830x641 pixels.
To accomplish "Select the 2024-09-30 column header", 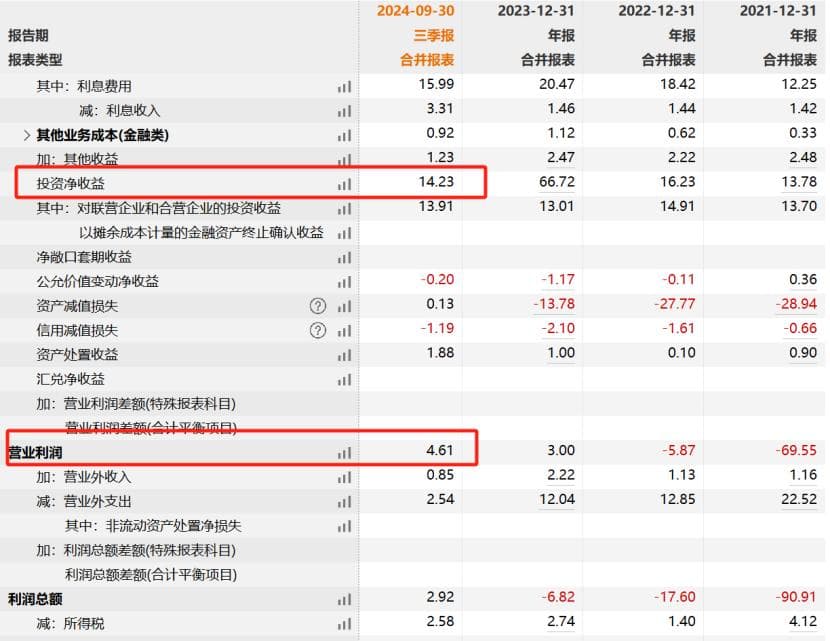I will [415, 11].
